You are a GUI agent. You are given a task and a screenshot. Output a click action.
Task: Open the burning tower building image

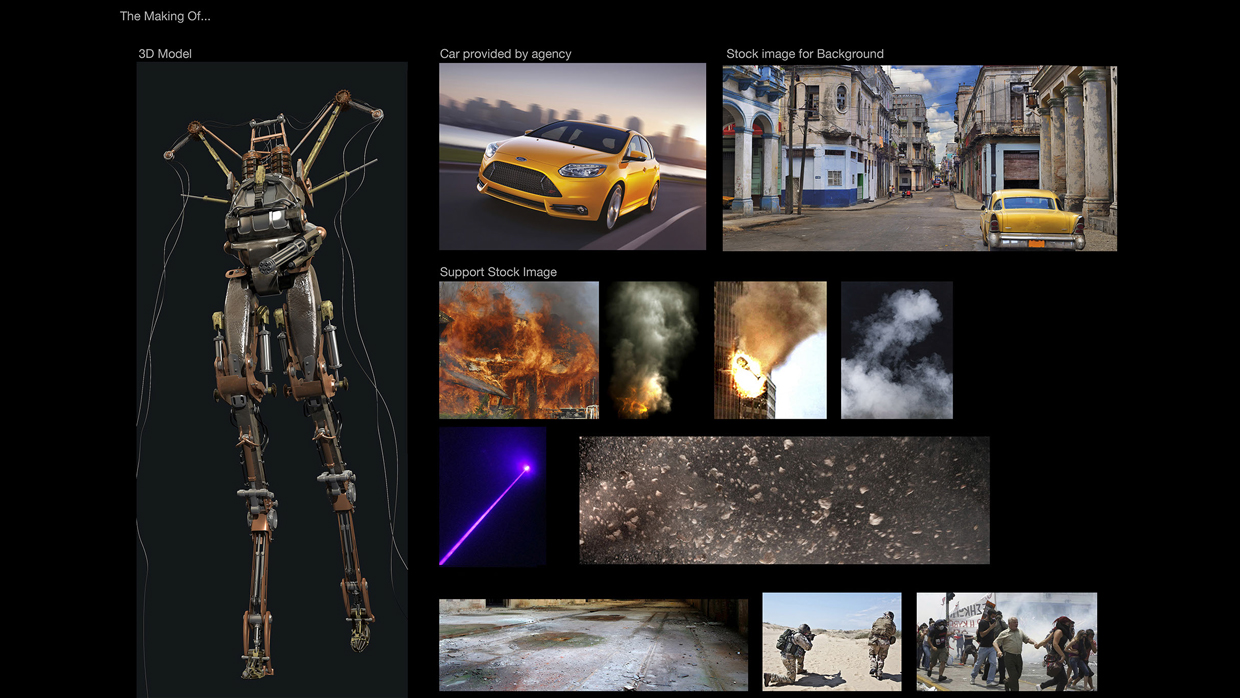coord(770,349)
